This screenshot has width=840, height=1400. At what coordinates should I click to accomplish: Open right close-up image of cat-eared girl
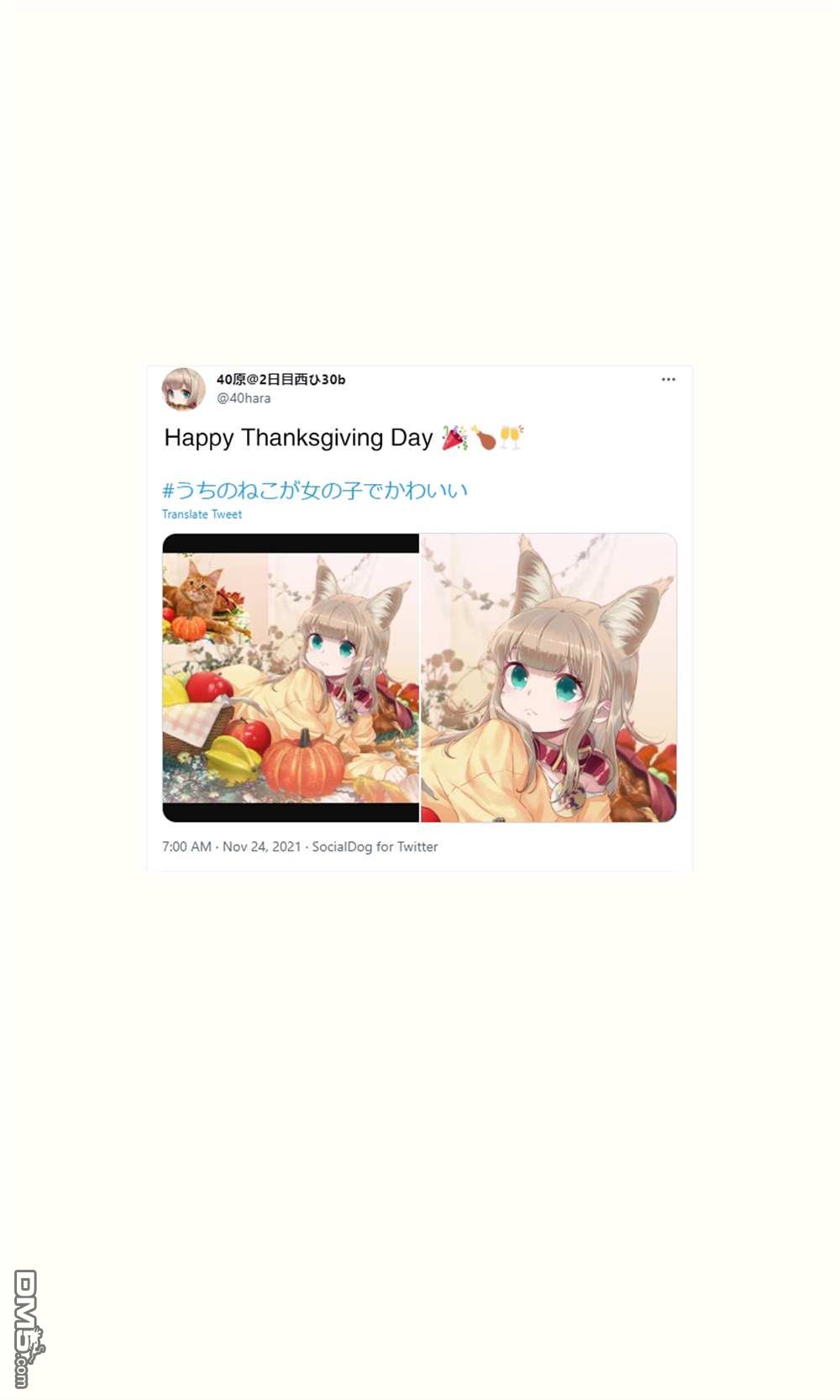coord(549,677)
